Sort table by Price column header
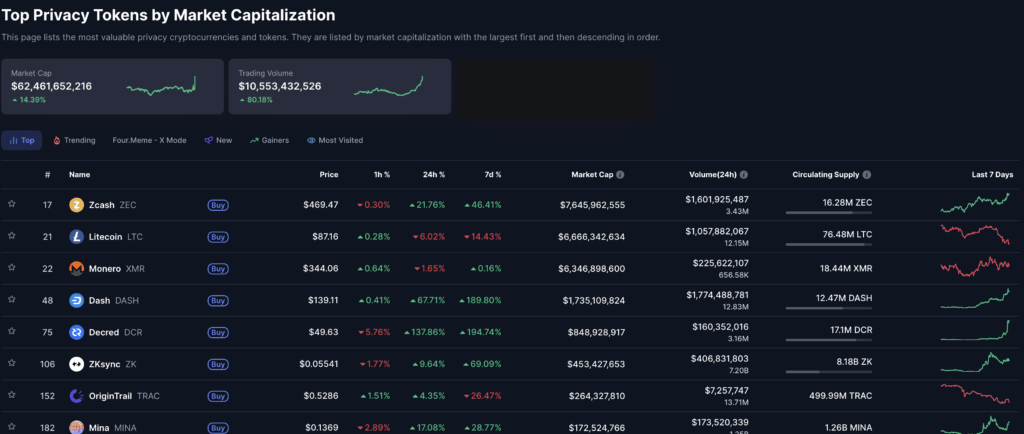The height and width of the screenshot is (434, 1024). (328, 175)
